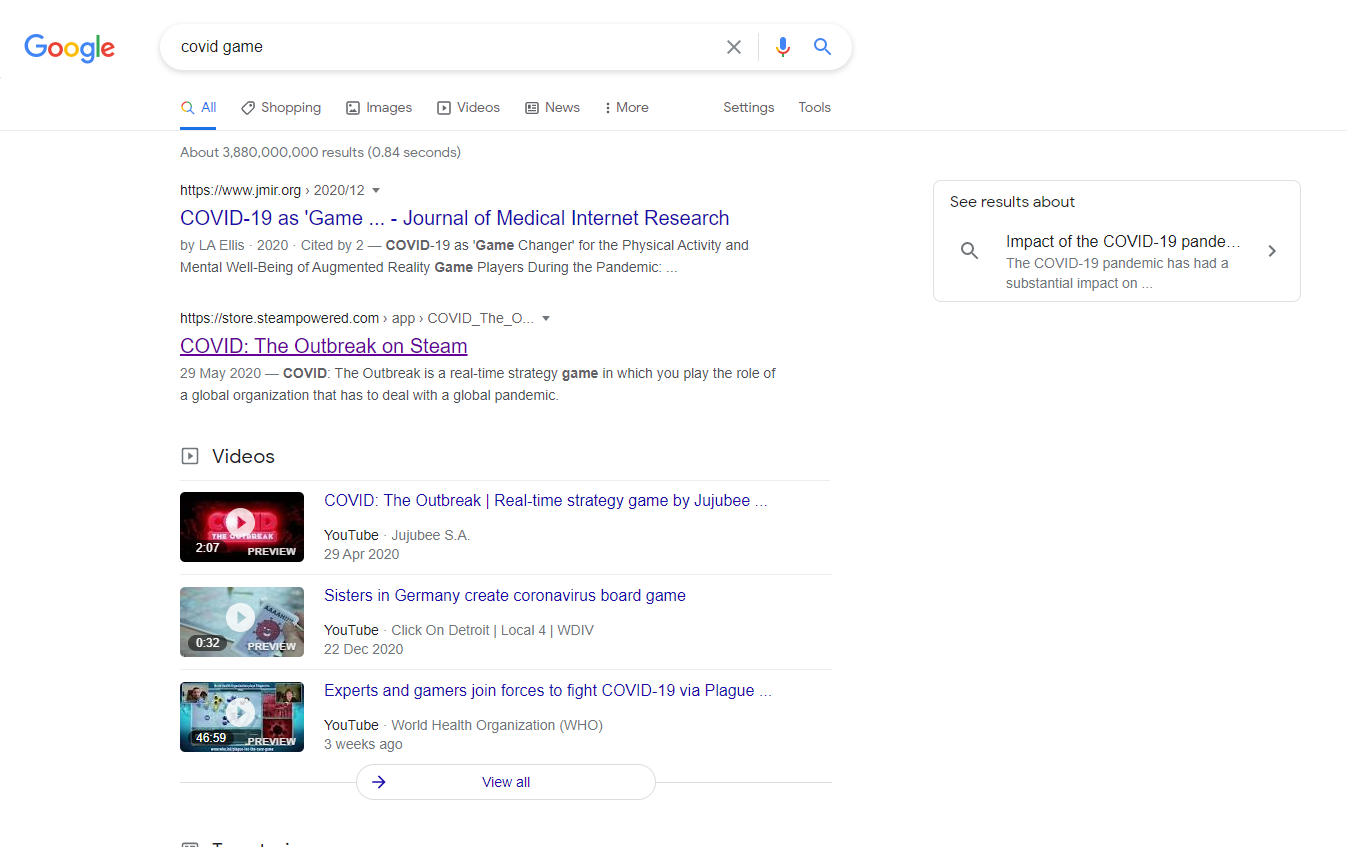
Task: Expand options arrow next to steampowered.com URL
Action: pyautogui.click(x=546, y=318)
